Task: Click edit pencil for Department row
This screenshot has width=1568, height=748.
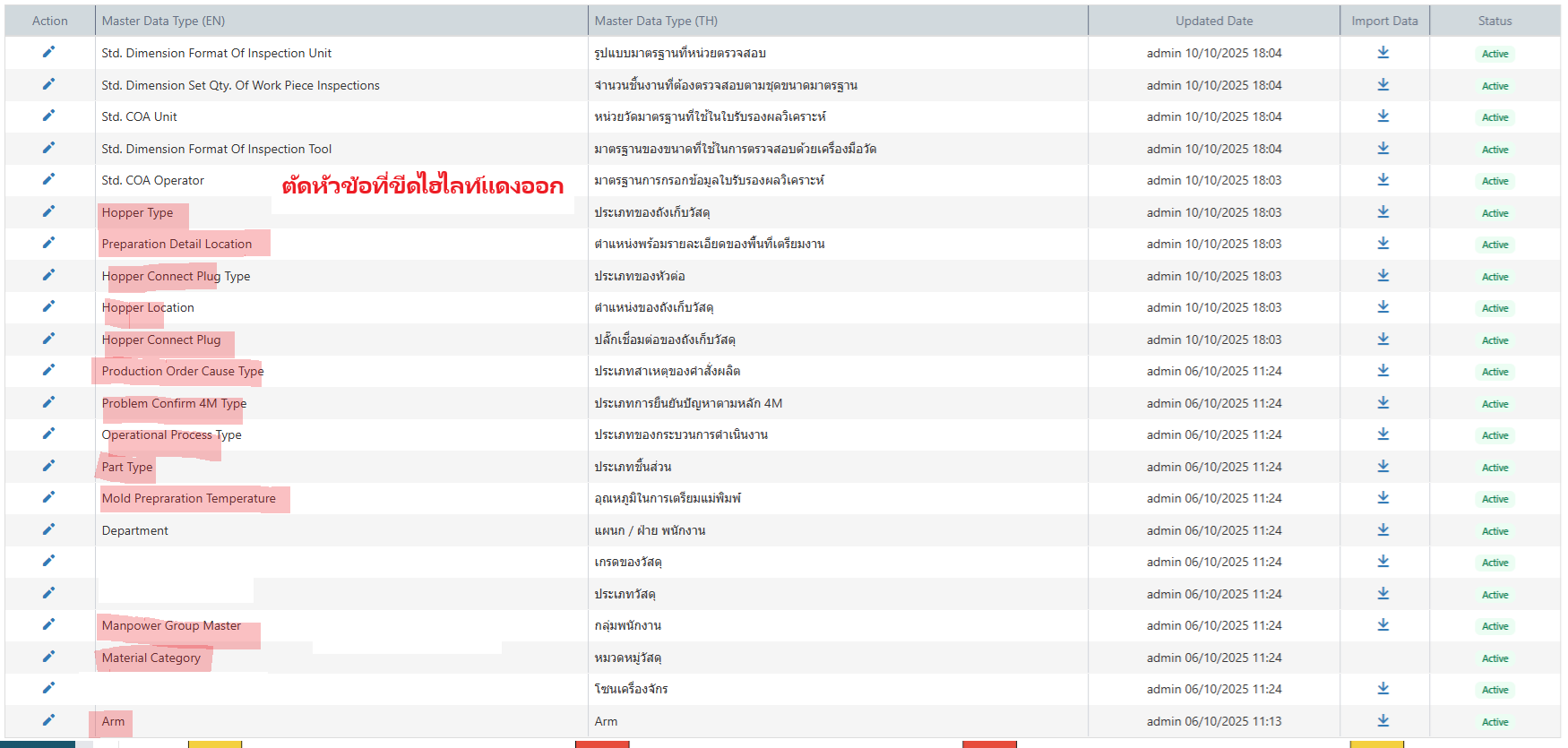Action: coord(48,529)
